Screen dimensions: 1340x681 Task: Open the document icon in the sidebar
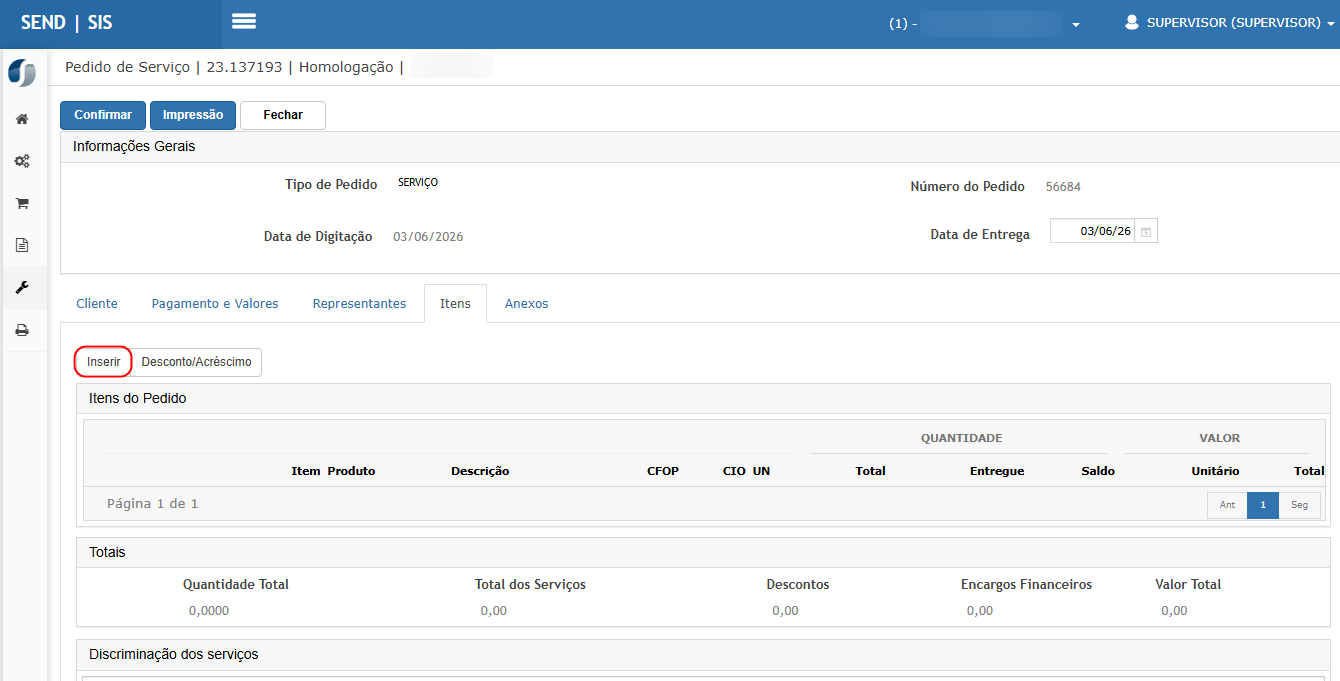(x=22, y=245)
